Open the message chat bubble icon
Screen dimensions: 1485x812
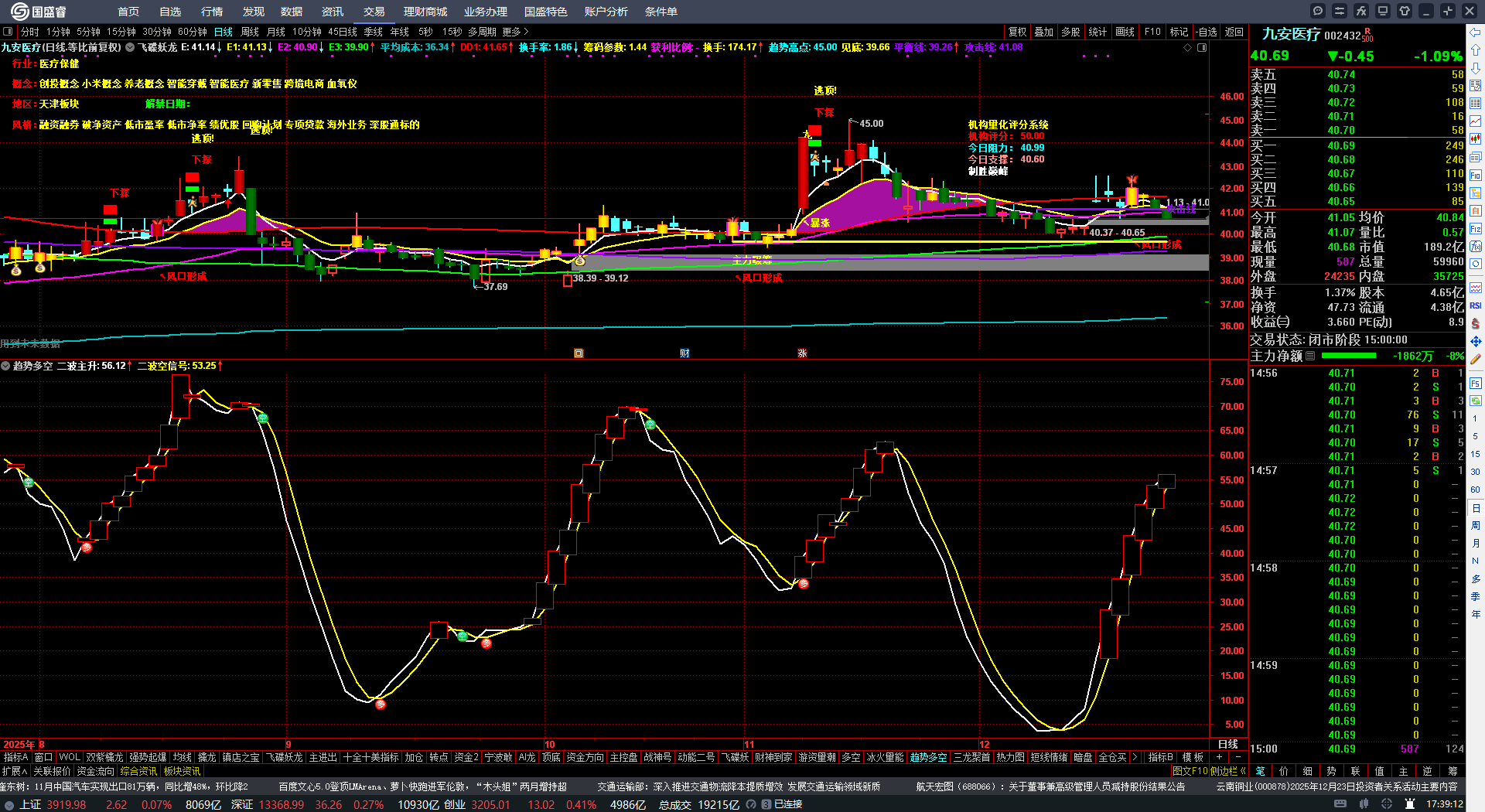point(1318,11)
